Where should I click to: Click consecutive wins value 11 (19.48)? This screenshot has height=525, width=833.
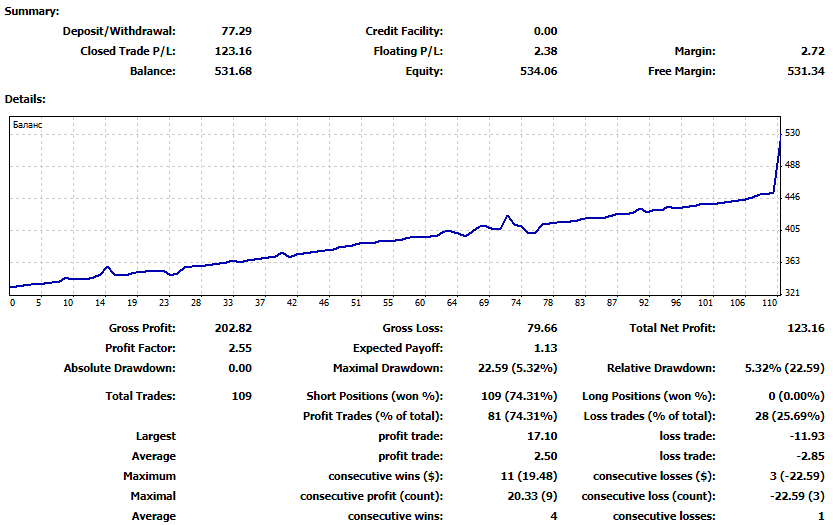point(529,477)
